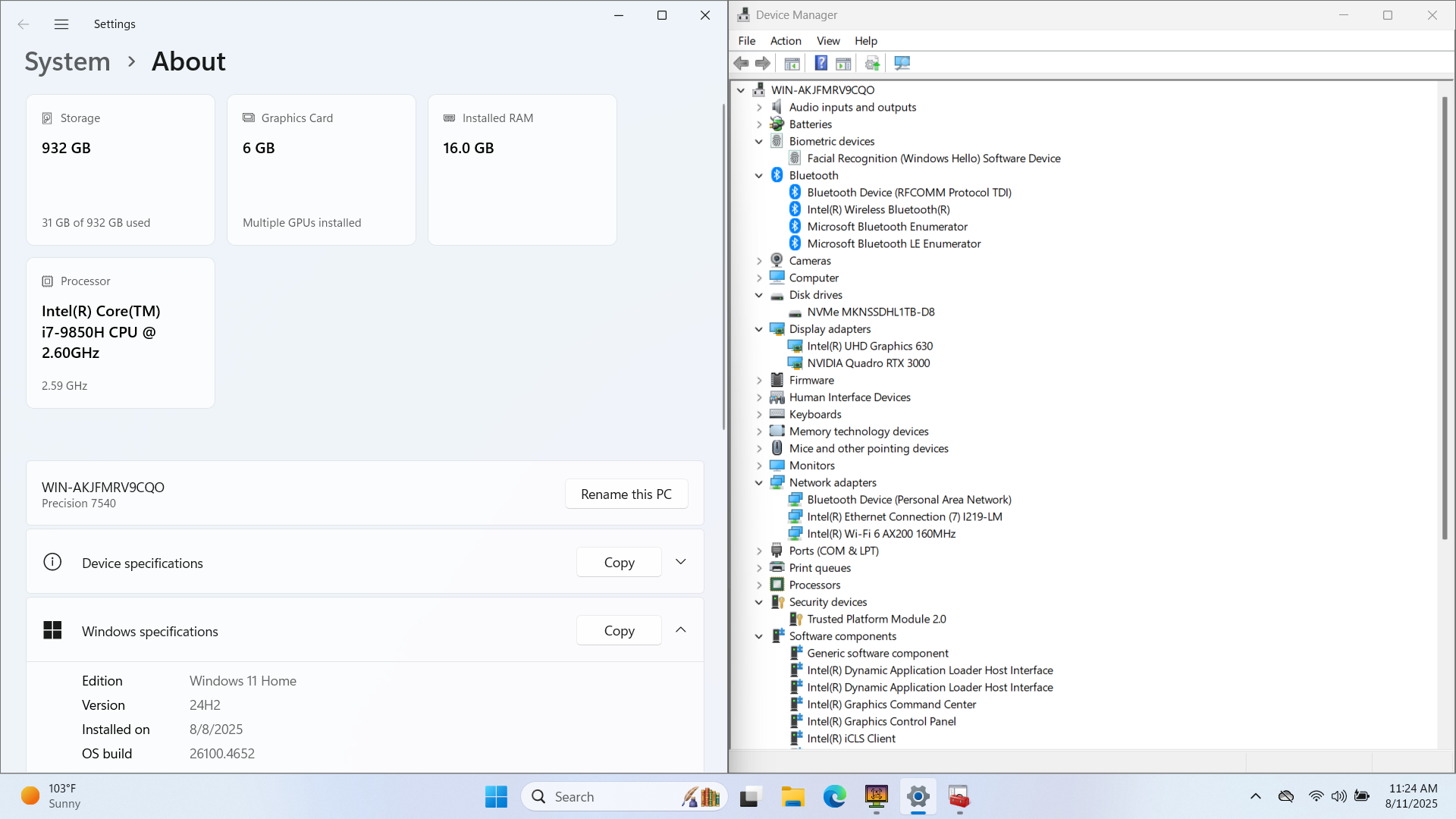This screenshot has width=1456, height=819.
Task: Click the blue Help toolbar icon
Action: [821, 63]
